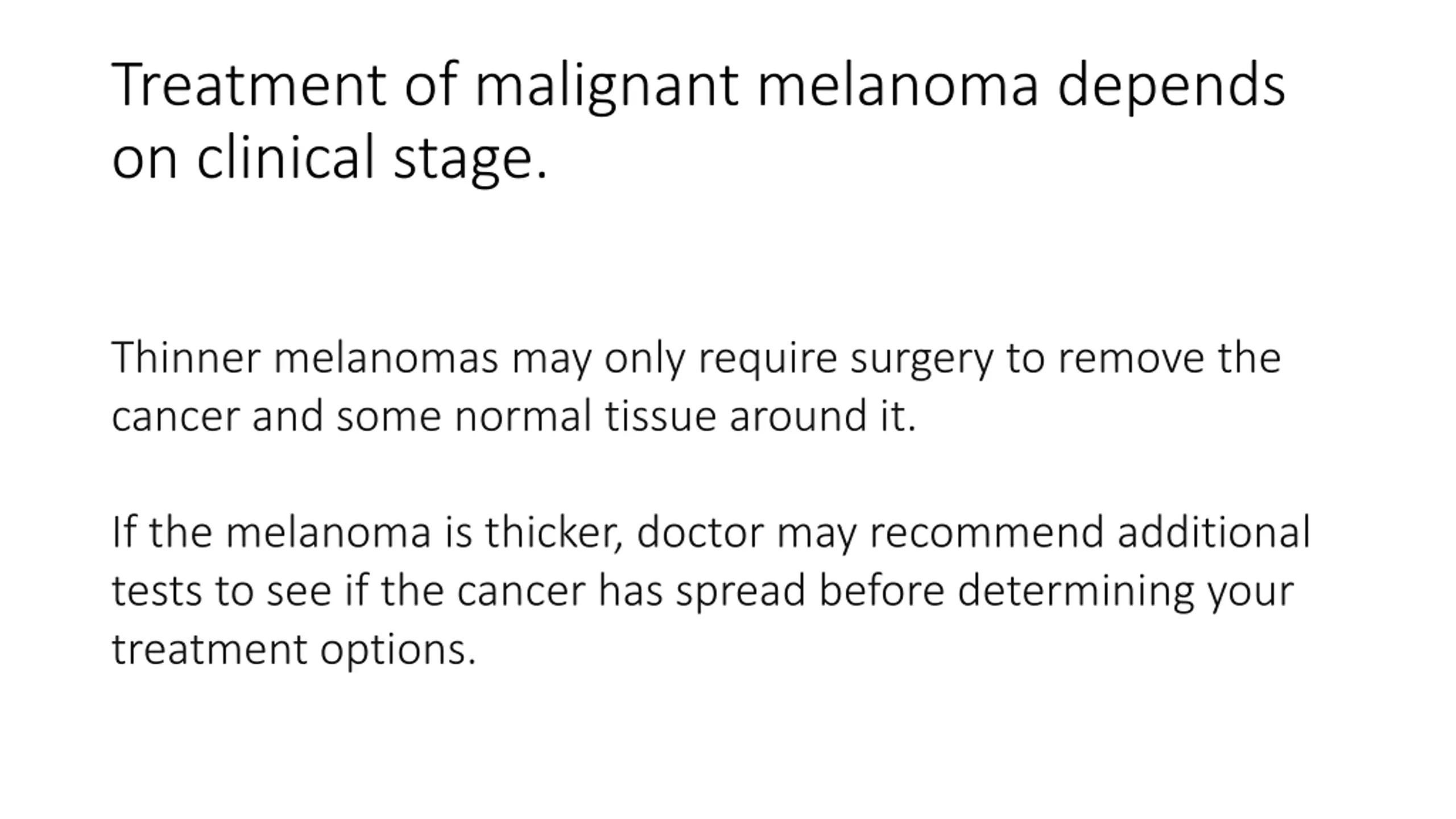
Task: Click the word 'remove' in the first paragraph
Action: coord(1131,359)
